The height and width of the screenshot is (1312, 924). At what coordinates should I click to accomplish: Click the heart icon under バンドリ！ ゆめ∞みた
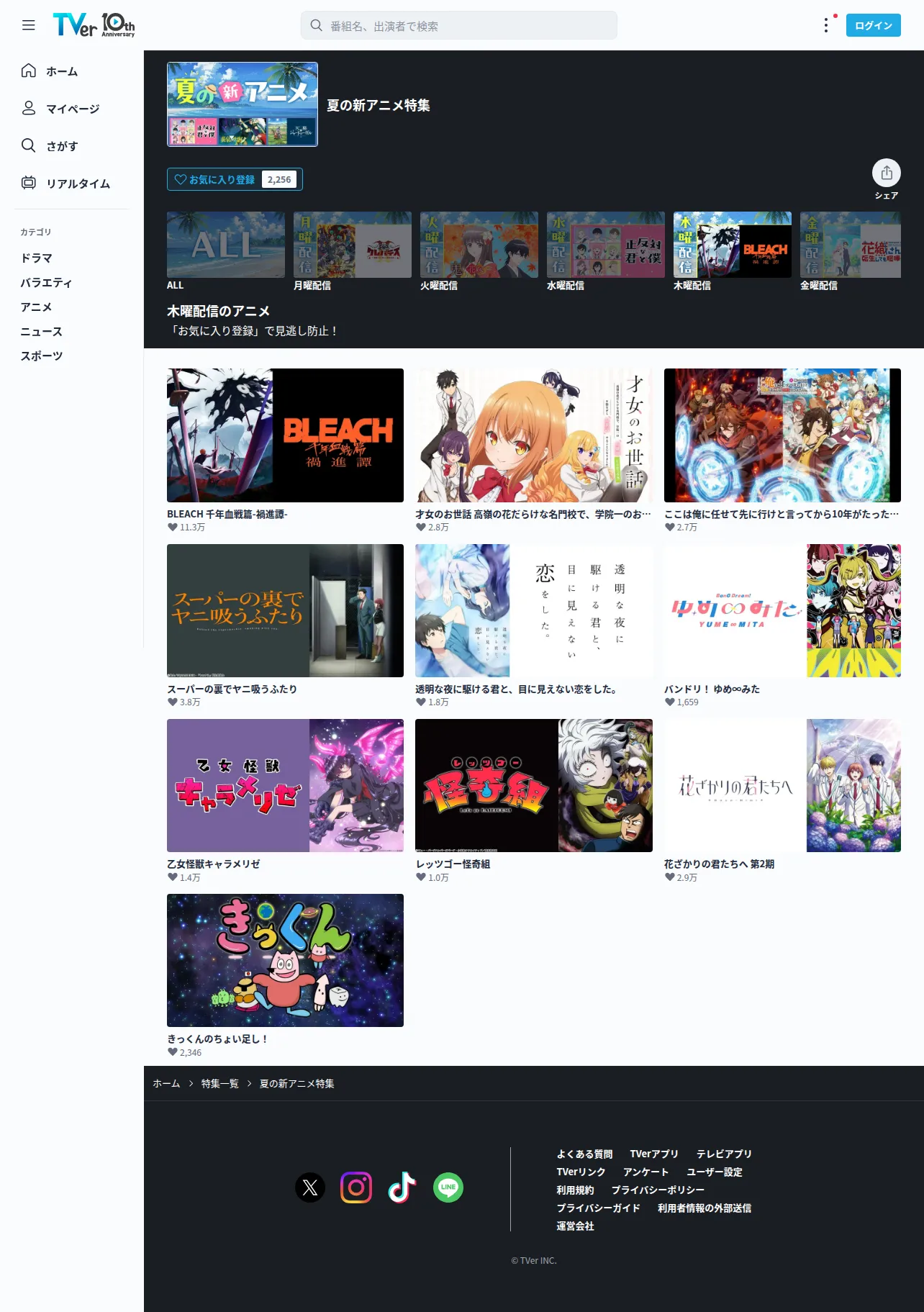point(670,702)
